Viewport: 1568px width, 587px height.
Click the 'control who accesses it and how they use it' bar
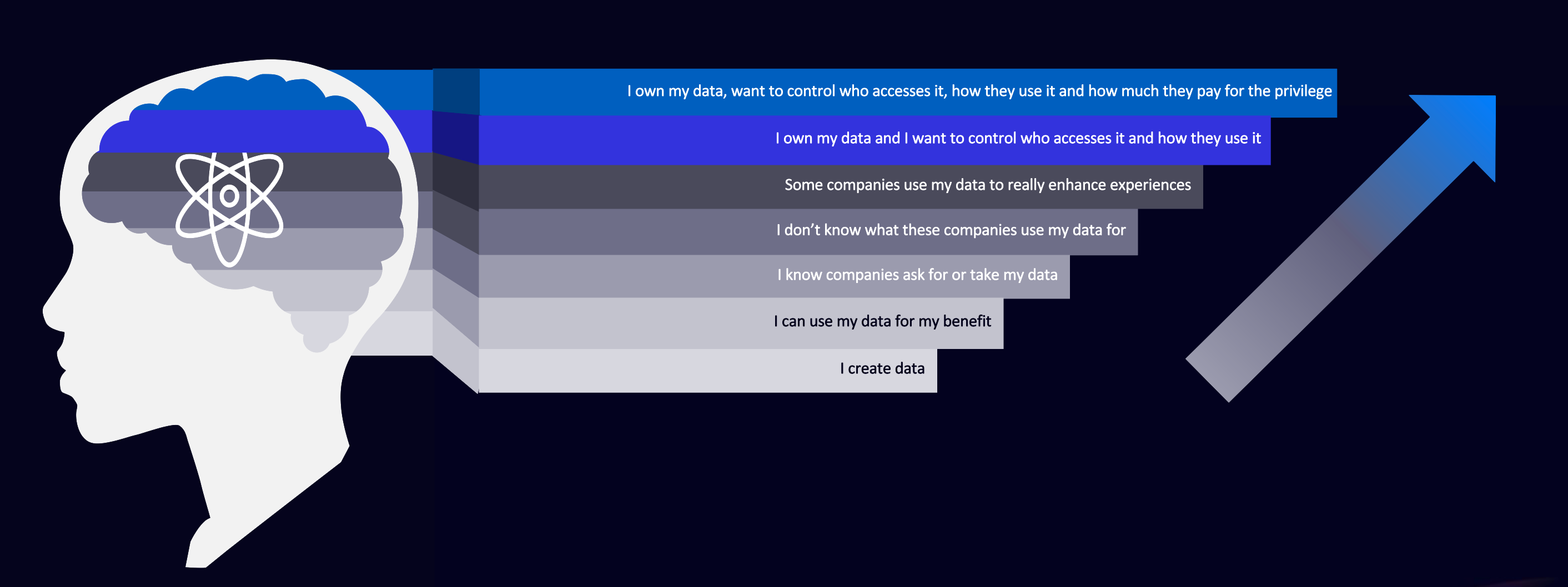click(x=874, y=140)
